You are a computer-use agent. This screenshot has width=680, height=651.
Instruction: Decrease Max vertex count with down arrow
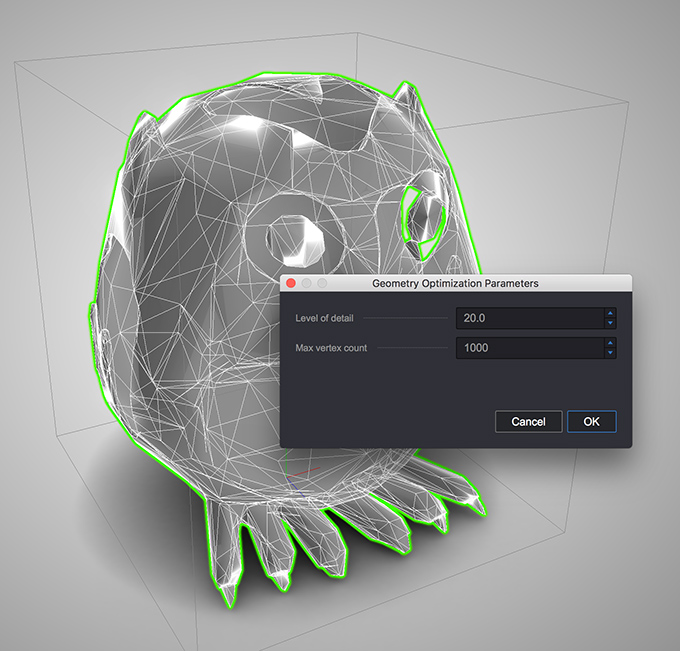610,353
